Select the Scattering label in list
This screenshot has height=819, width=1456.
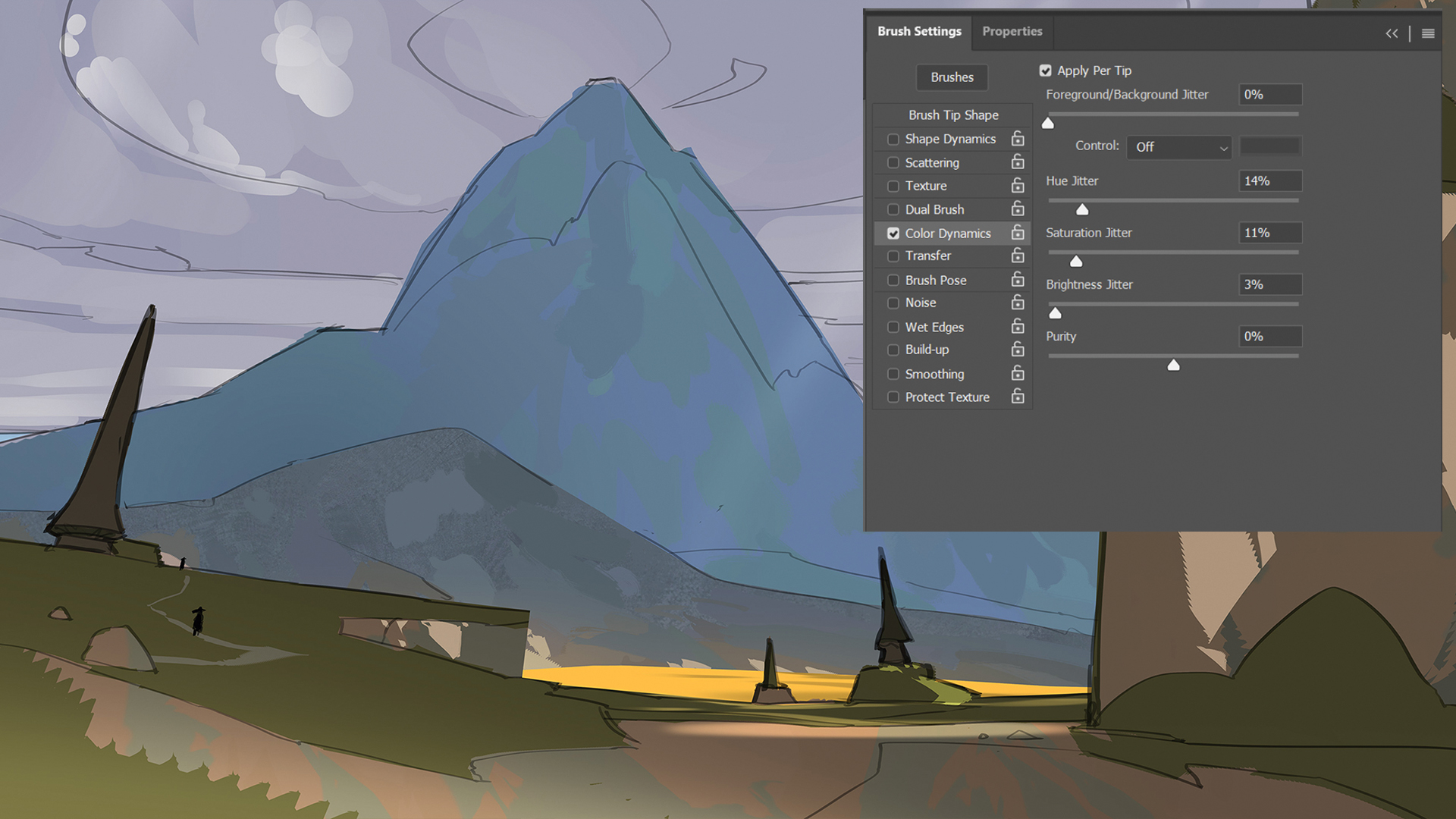tap(932, 163)
